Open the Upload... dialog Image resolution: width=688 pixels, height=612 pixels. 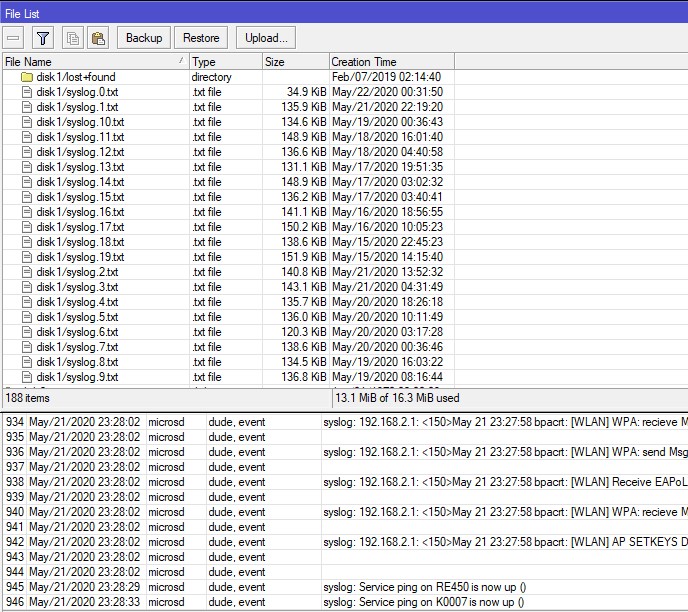pyautogui.click(x=266, y=38)
